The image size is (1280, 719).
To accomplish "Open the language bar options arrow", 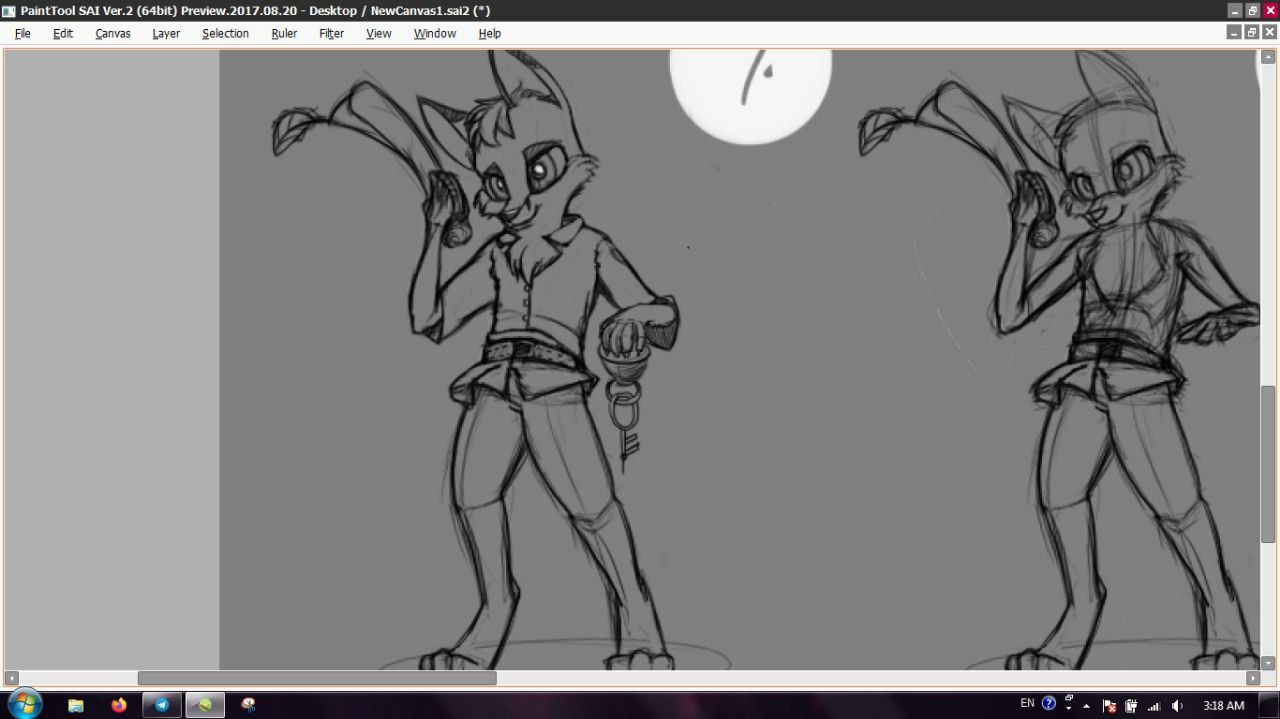I will point(1069,709).
